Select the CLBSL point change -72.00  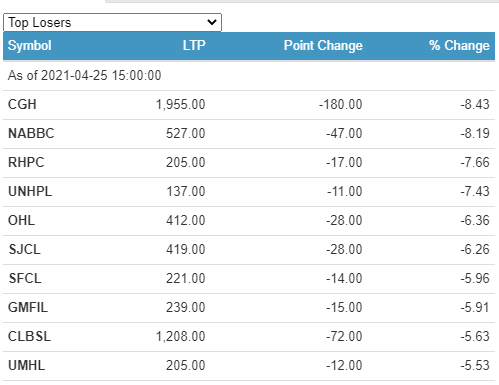click(x=344, y=337)
